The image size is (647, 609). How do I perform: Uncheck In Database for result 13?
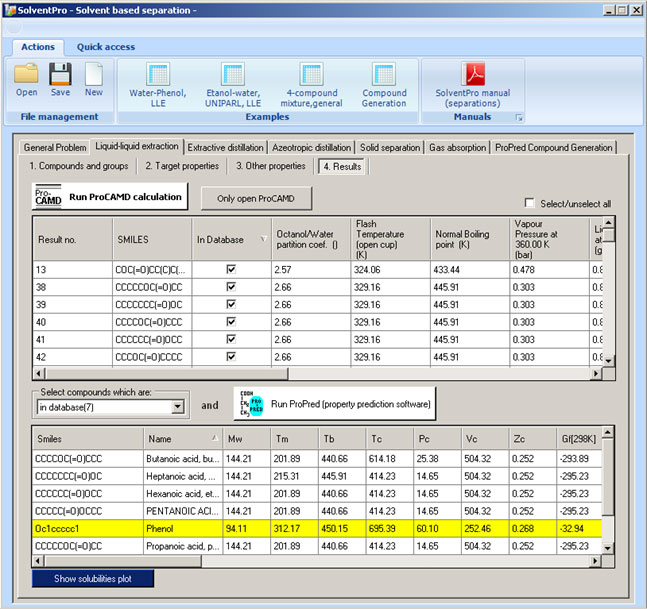pyautogui.click(x=231, y=270)
